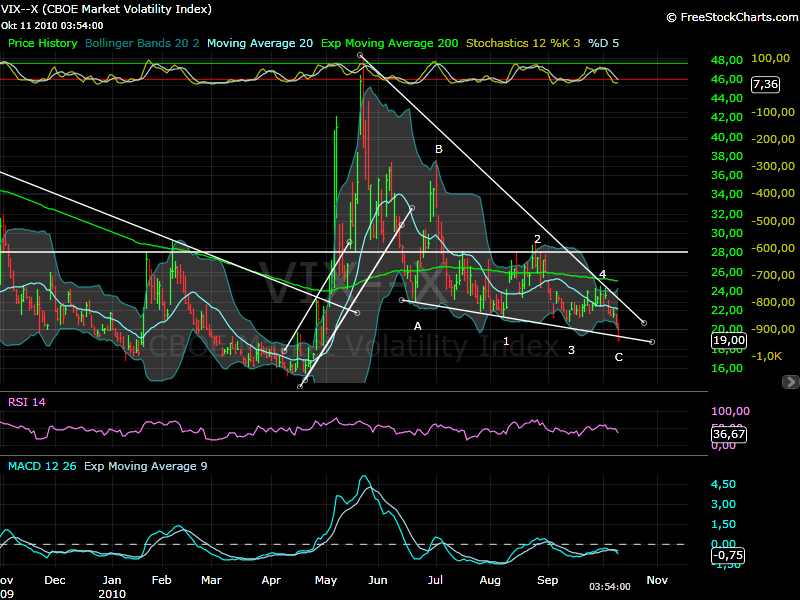
Task: Click the stochastic value box 7,36
Action: [765, 84]
